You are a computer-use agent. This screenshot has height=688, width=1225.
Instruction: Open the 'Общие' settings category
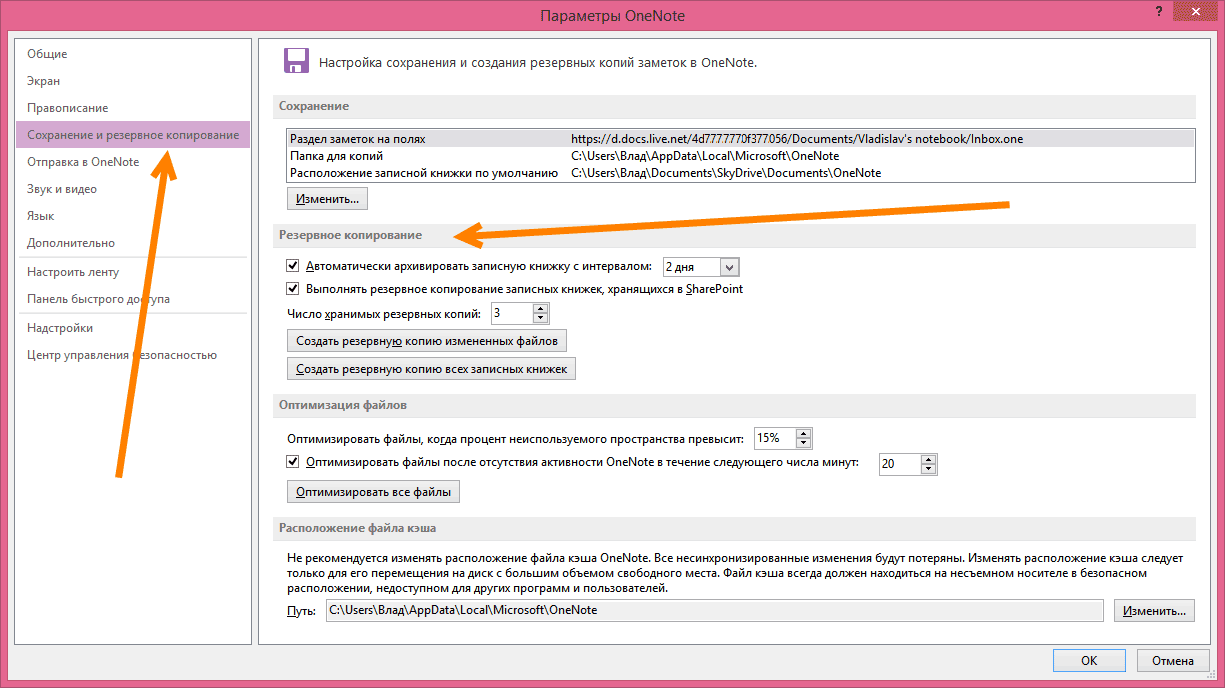coord(48,54)
